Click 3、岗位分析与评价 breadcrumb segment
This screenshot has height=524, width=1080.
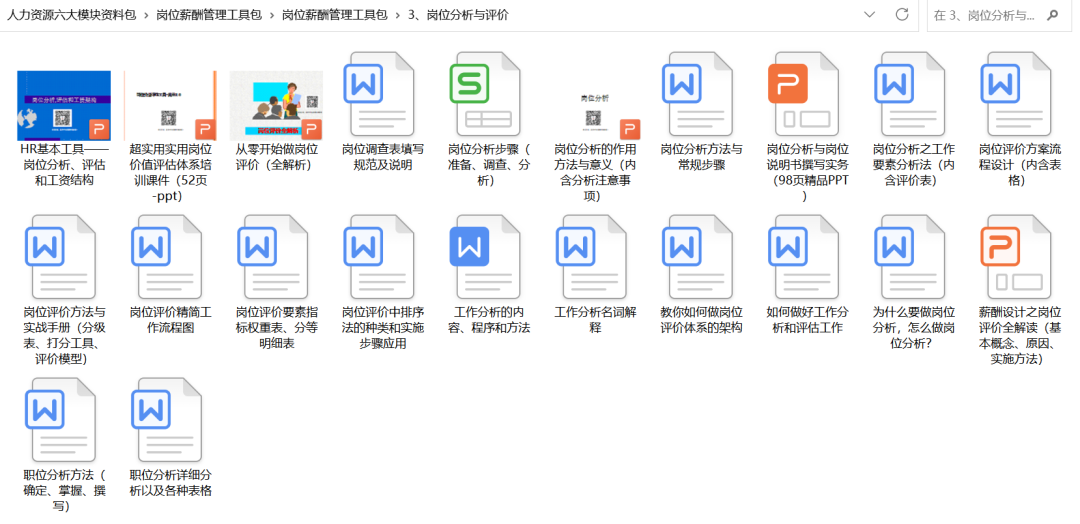click(x=458, y=15)
